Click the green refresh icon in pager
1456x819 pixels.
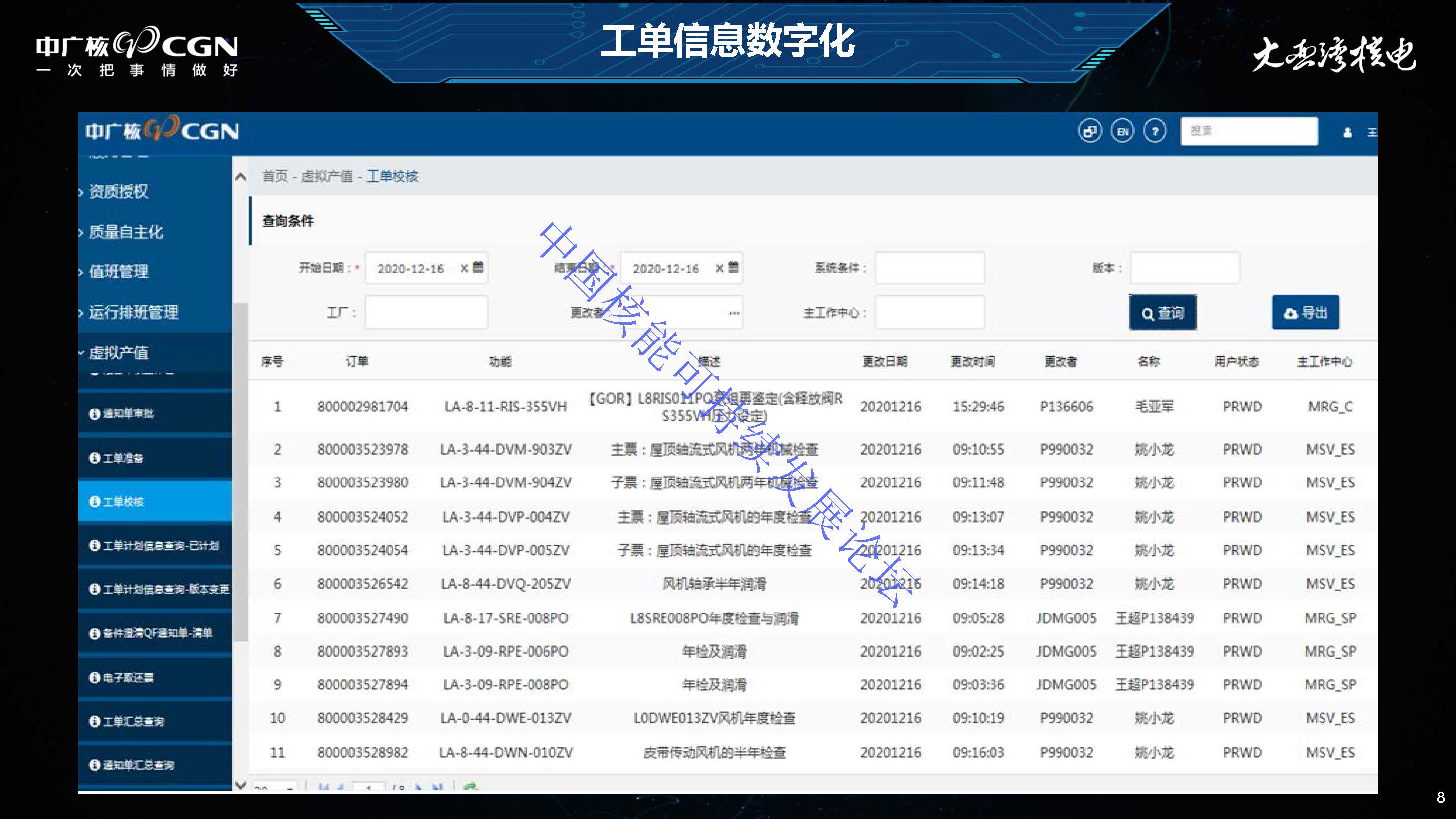tap(470, 786)
